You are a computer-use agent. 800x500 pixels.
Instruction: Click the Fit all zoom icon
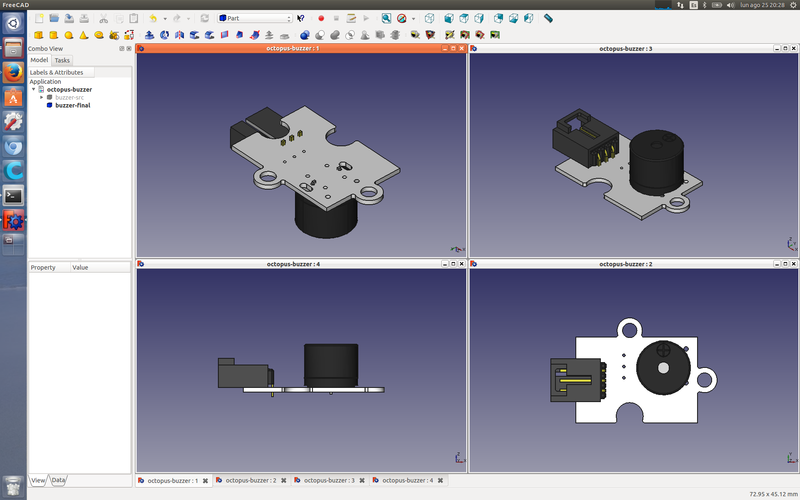click(x=386, y=18)
